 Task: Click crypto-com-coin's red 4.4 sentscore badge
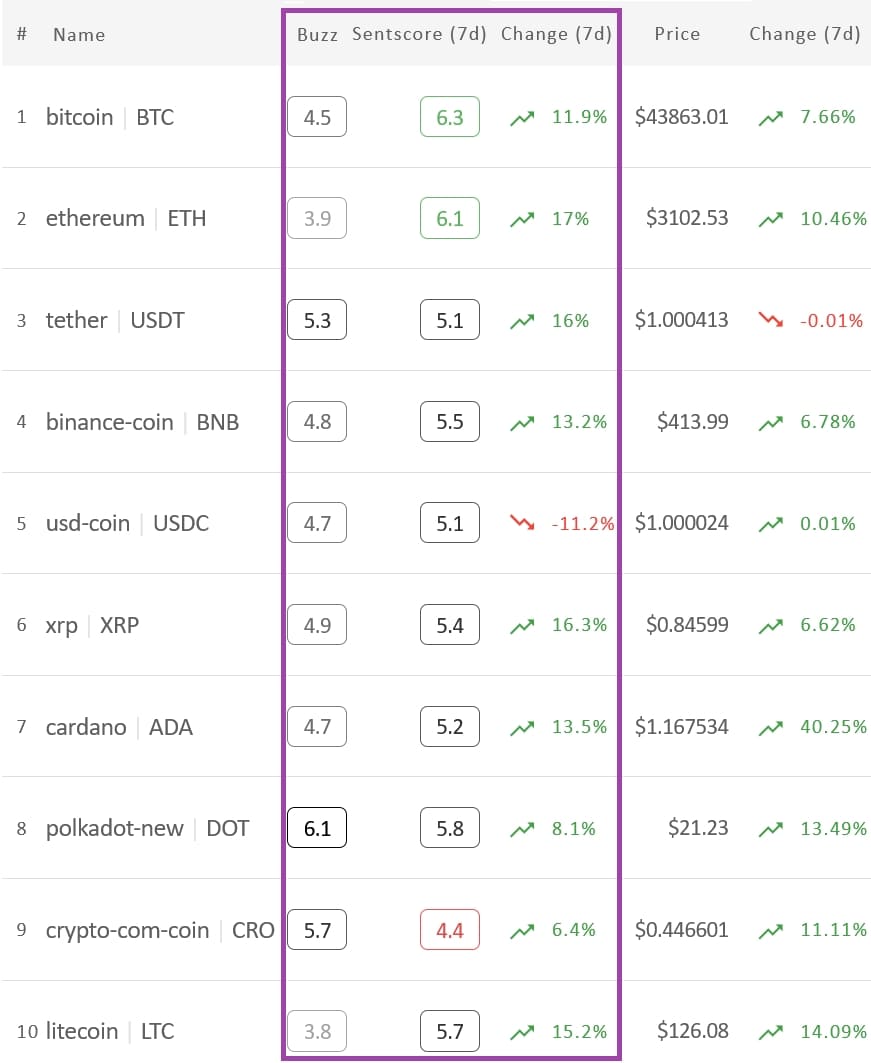point(449,929)
